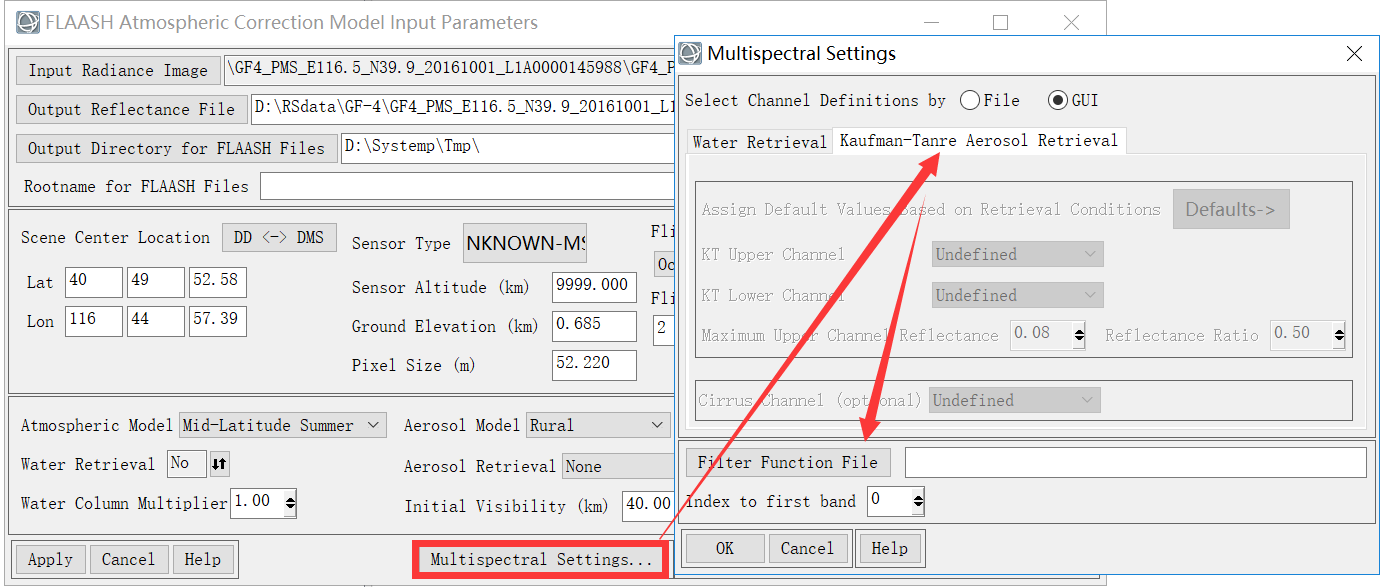Open the KT Lower Channel dropdown
This screenshot has height=587, width=1382.
(1017, 295)
